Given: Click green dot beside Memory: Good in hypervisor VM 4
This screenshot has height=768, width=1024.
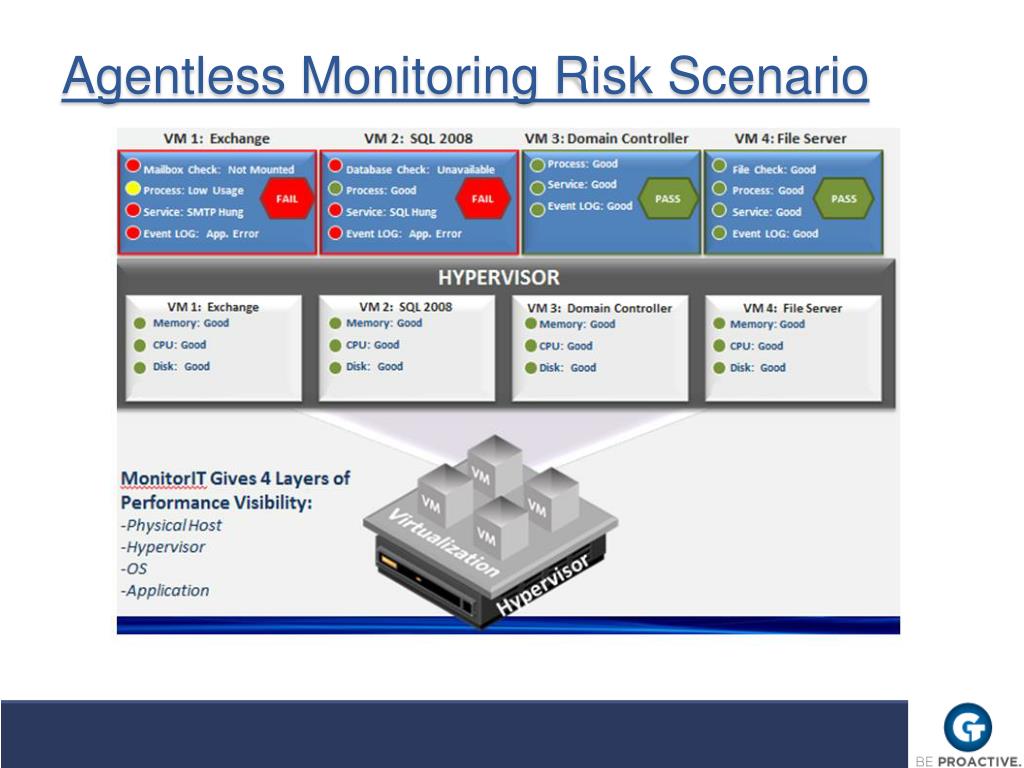Looking at the screenshot, I should click(719, 324).
